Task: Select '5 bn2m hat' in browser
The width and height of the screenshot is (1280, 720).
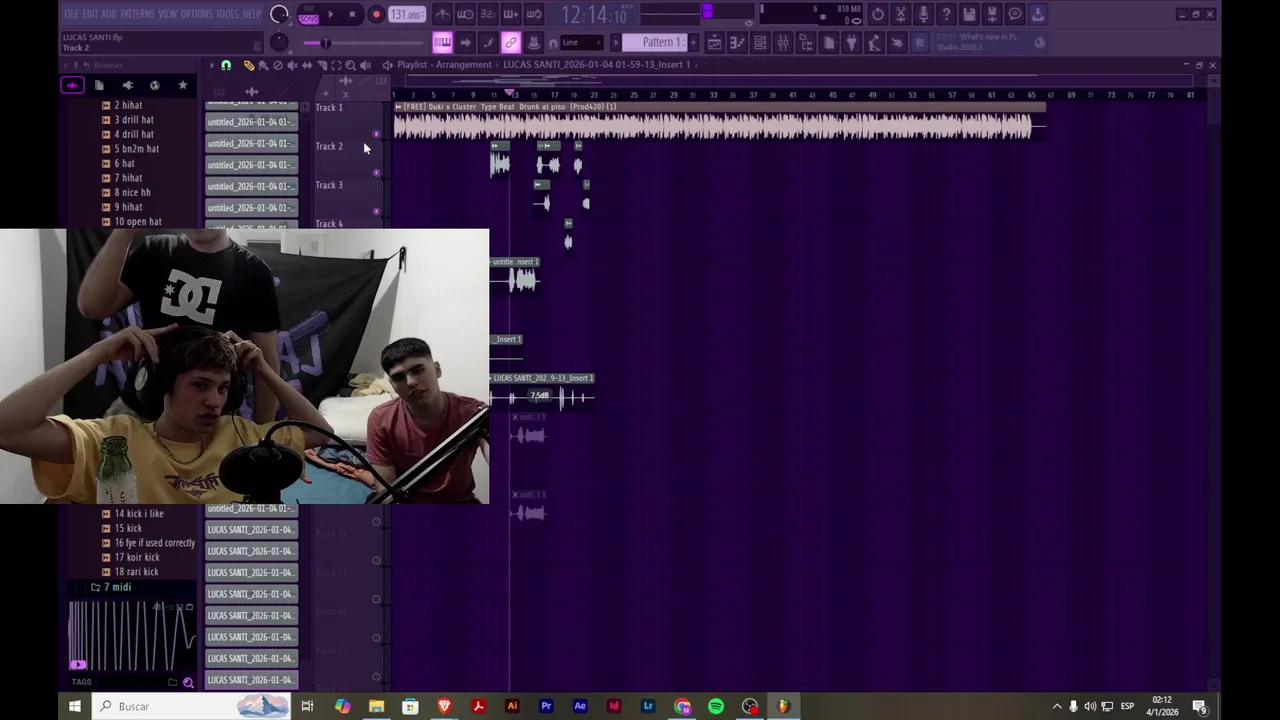Action: pyautogui.click(x=136, y=149)
